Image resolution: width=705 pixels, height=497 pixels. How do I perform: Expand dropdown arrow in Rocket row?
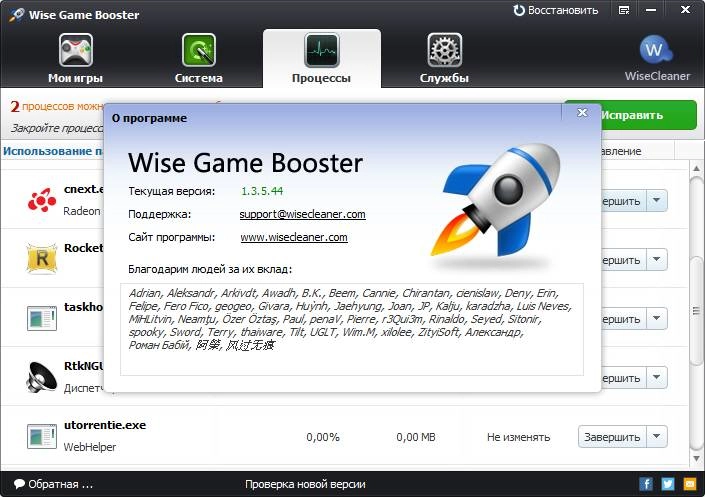click(656, 259)
